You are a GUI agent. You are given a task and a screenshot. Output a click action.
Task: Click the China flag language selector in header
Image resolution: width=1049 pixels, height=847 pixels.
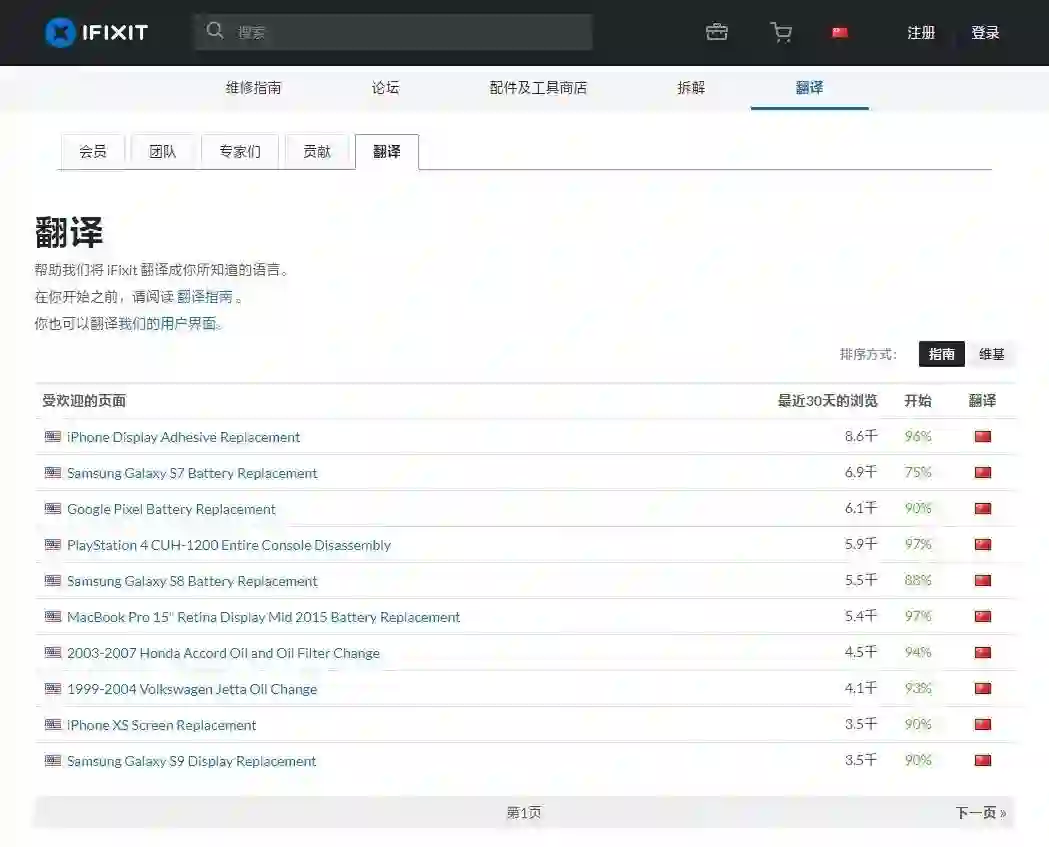(840, 32)
